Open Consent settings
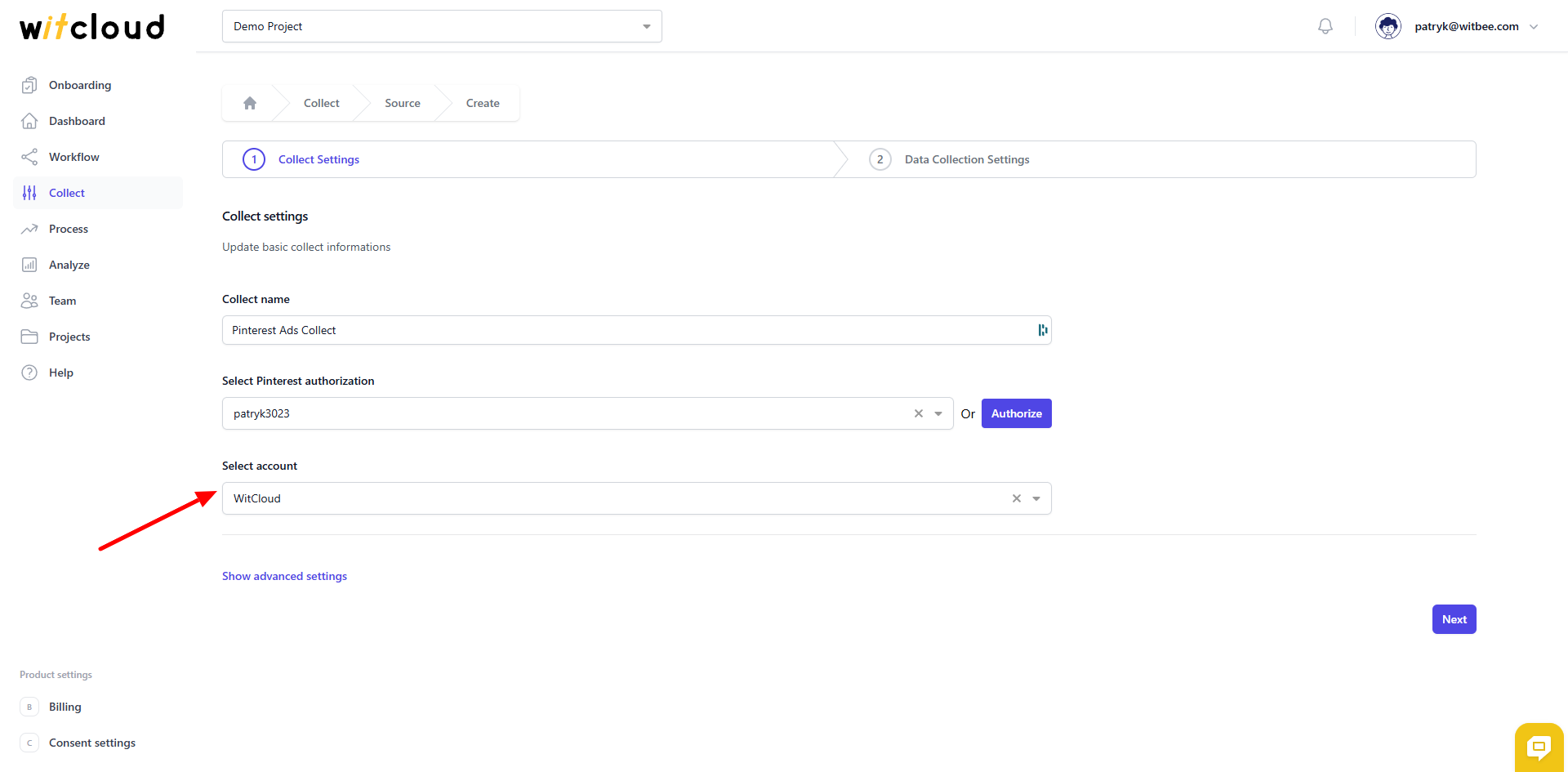Viewport: 1568px width, 772px height. 98,743
